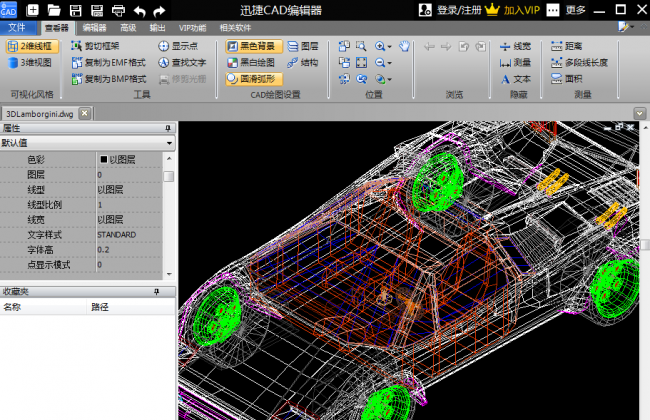
Task: Redo the last action
Action: [159, 11]
